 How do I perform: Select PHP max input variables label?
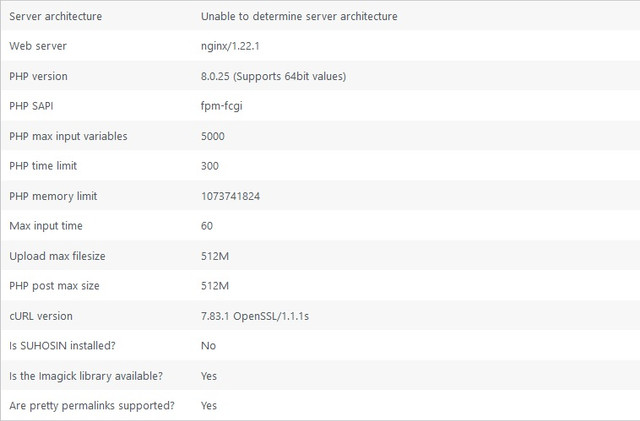pos(68,136)
